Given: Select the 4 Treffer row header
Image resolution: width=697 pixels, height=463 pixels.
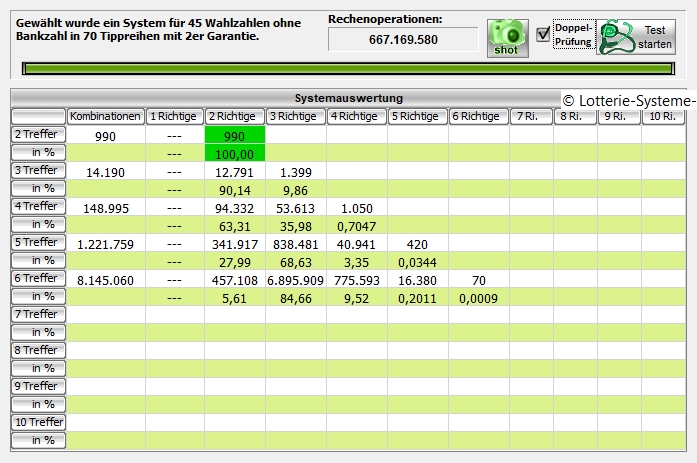Looking at the screenshot, I should 38,206.
